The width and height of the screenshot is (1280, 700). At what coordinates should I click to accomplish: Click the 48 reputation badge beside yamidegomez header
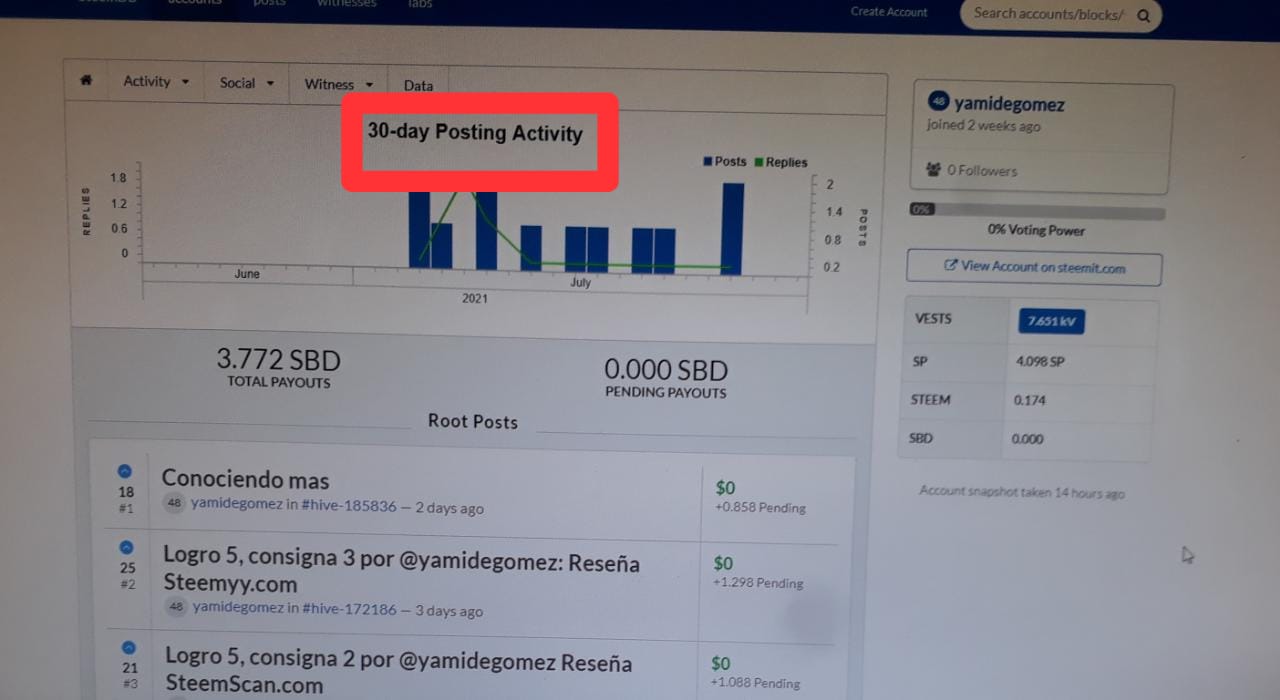(938, 101)
